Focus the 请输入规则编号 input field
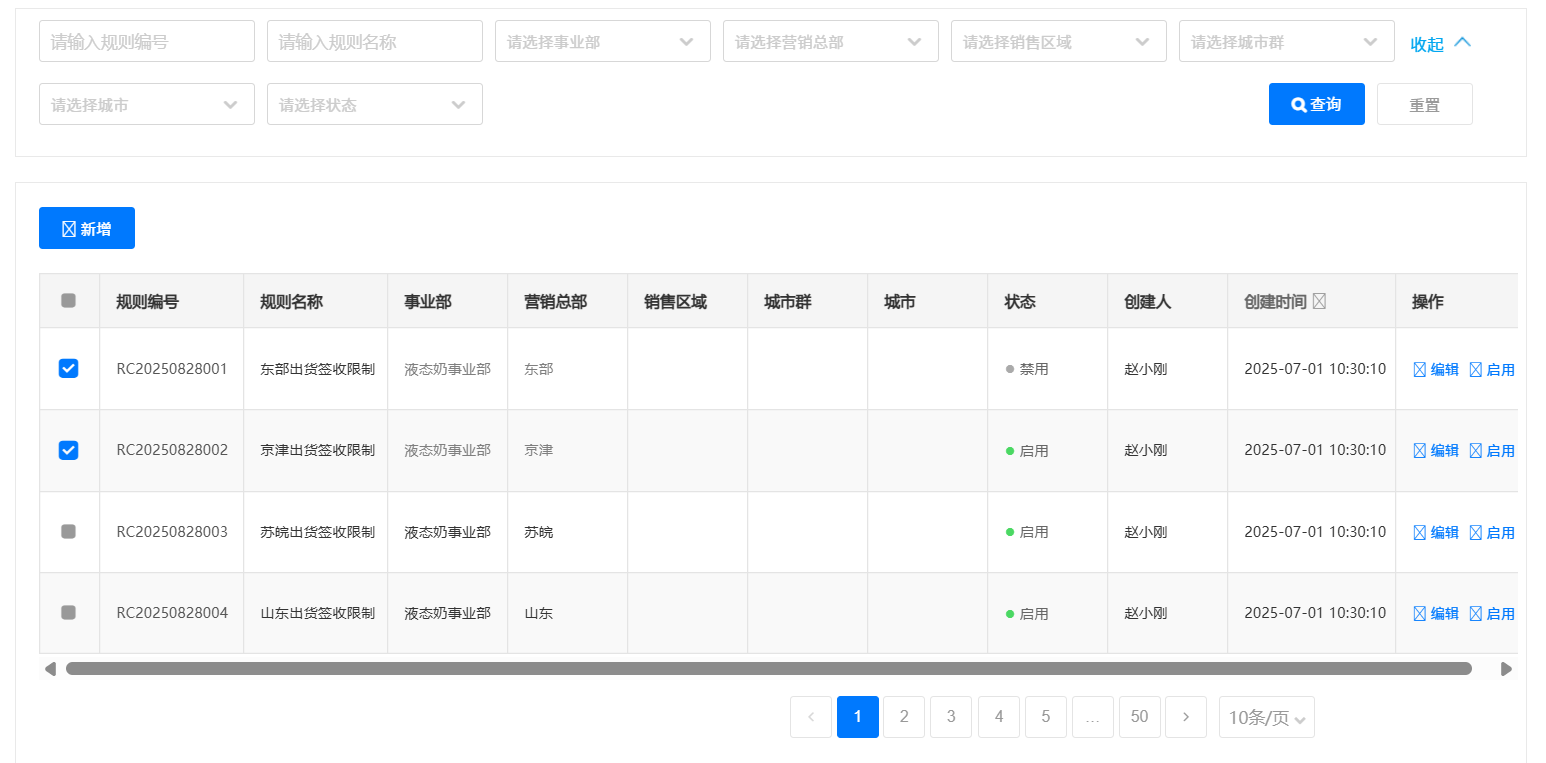The image size is (1546, 763). 147,41
